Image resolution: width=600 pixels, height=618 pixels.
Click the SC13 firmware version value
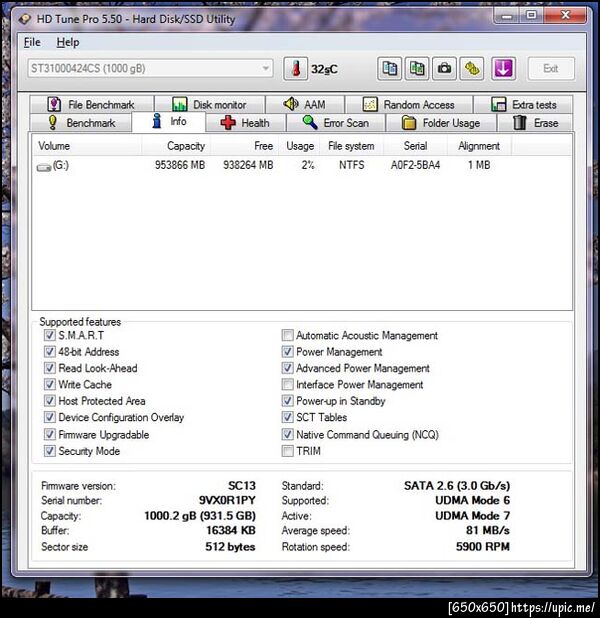[242, 486]
